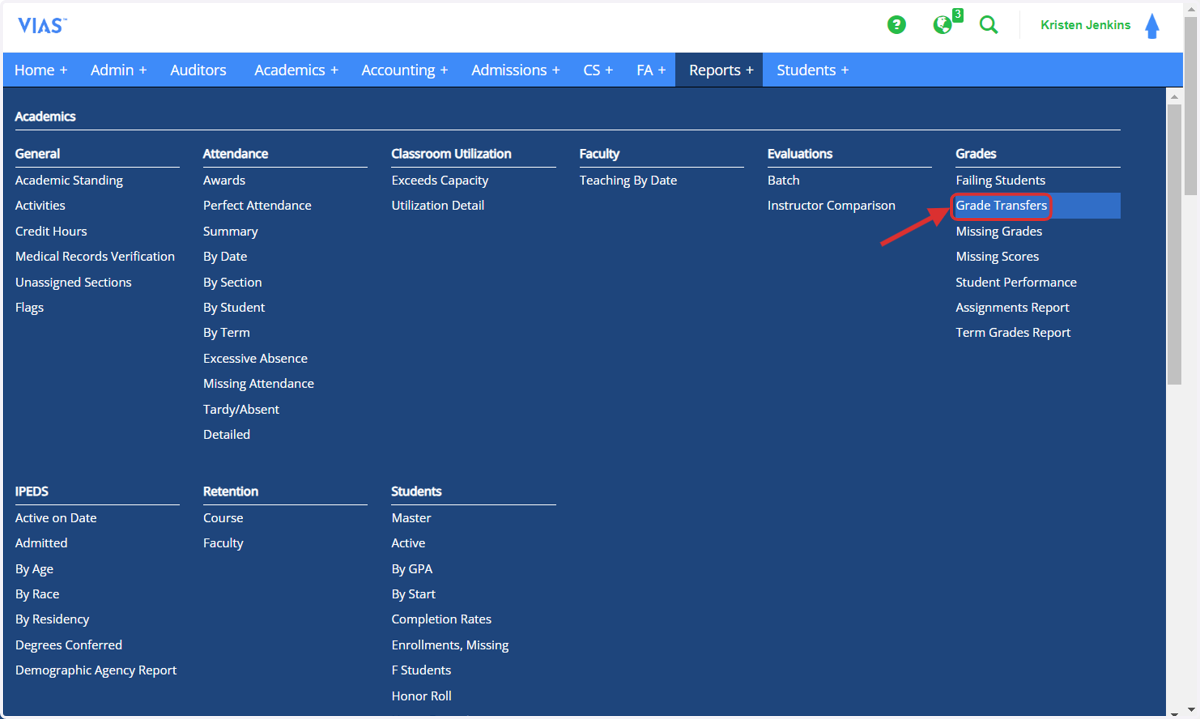Open Excessive Absence report

[x=255, y=358]
